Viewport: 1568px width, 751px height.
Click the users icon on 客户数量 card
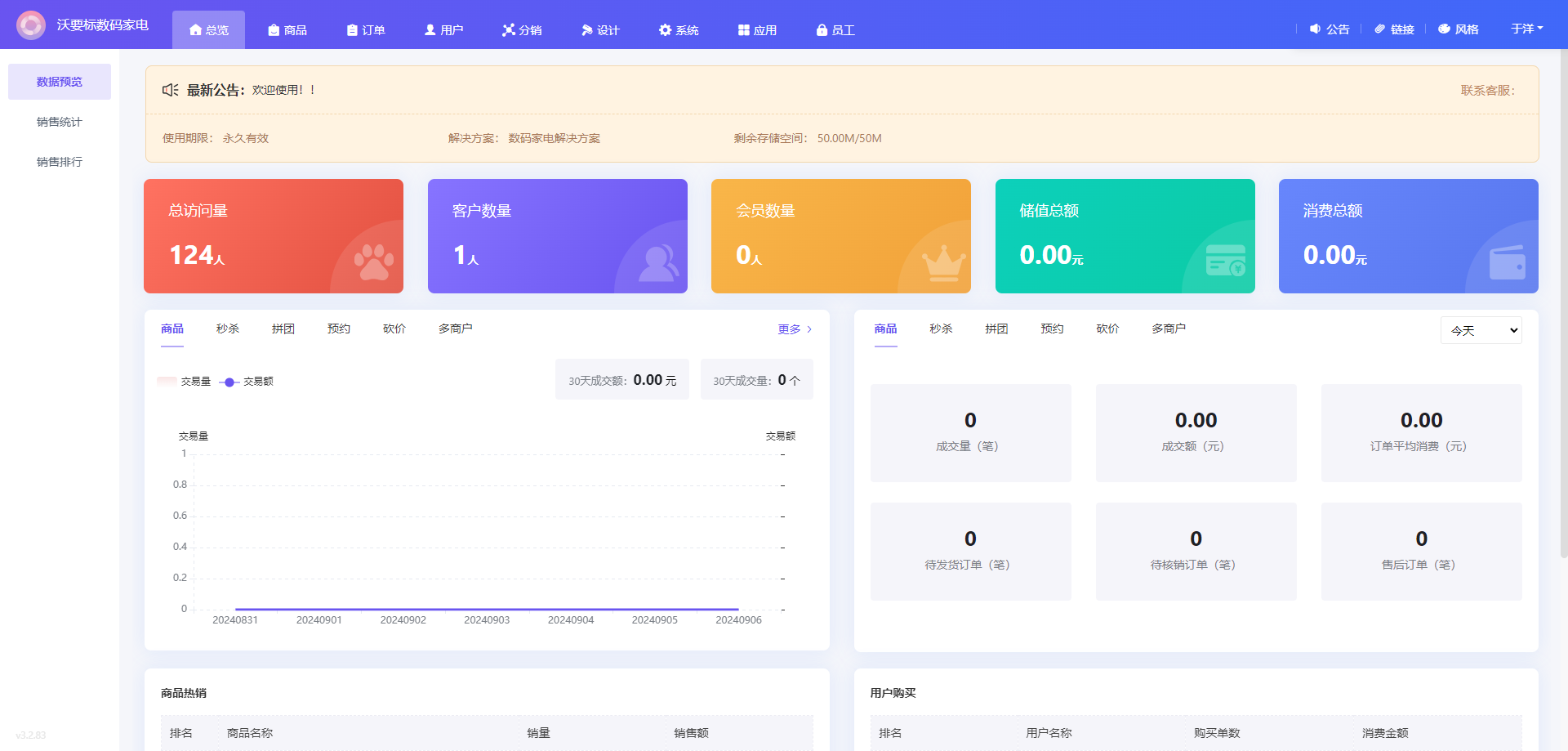pyautogui.click(x=658, y=262)
